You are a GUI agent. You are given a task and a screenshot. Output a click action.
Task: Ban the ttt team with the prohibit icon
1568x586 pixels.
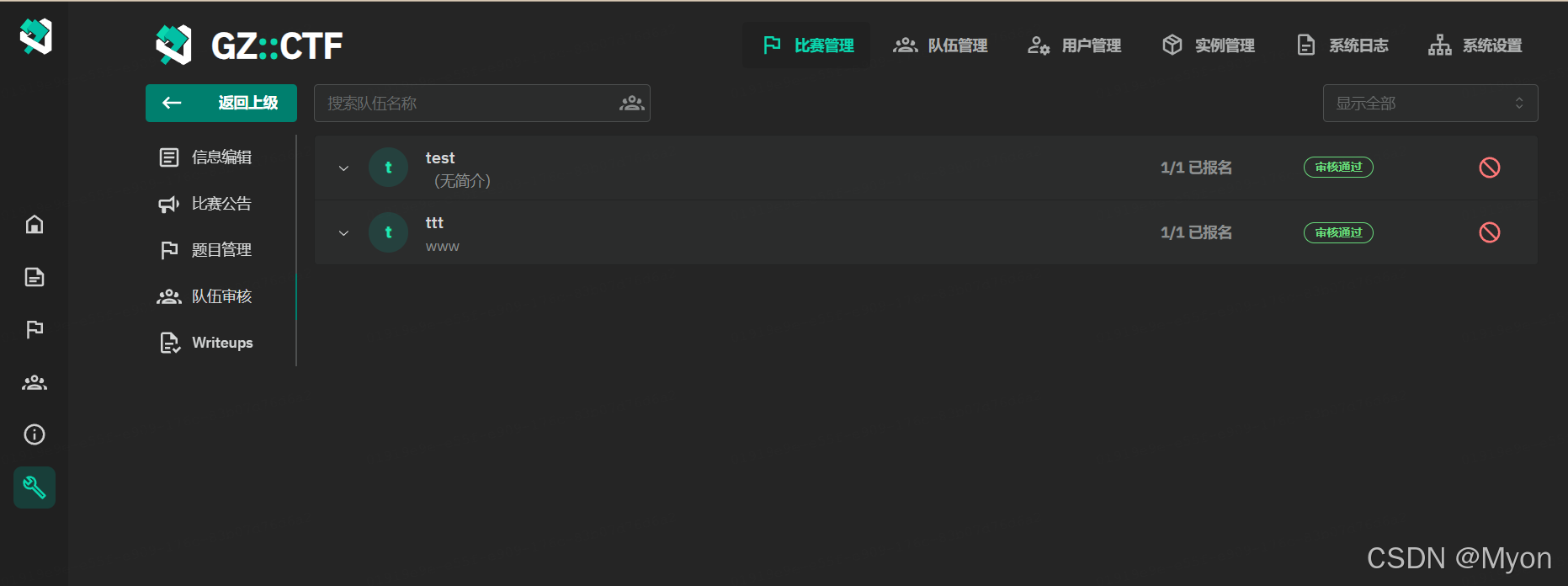[x=1490, y=232]
